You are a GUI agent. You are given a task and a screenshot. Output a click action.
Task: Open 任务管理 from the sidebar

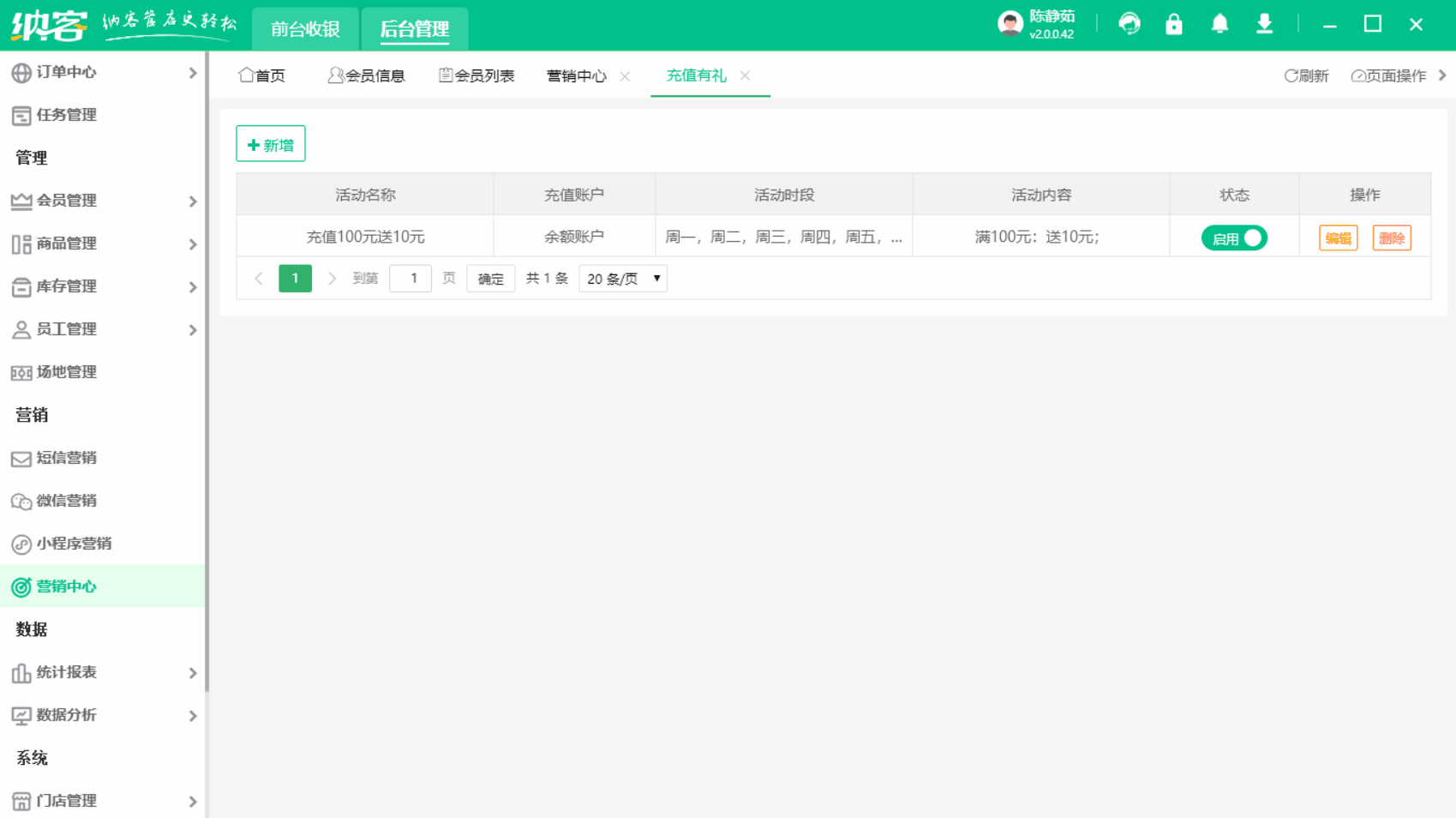coord(66,115)
